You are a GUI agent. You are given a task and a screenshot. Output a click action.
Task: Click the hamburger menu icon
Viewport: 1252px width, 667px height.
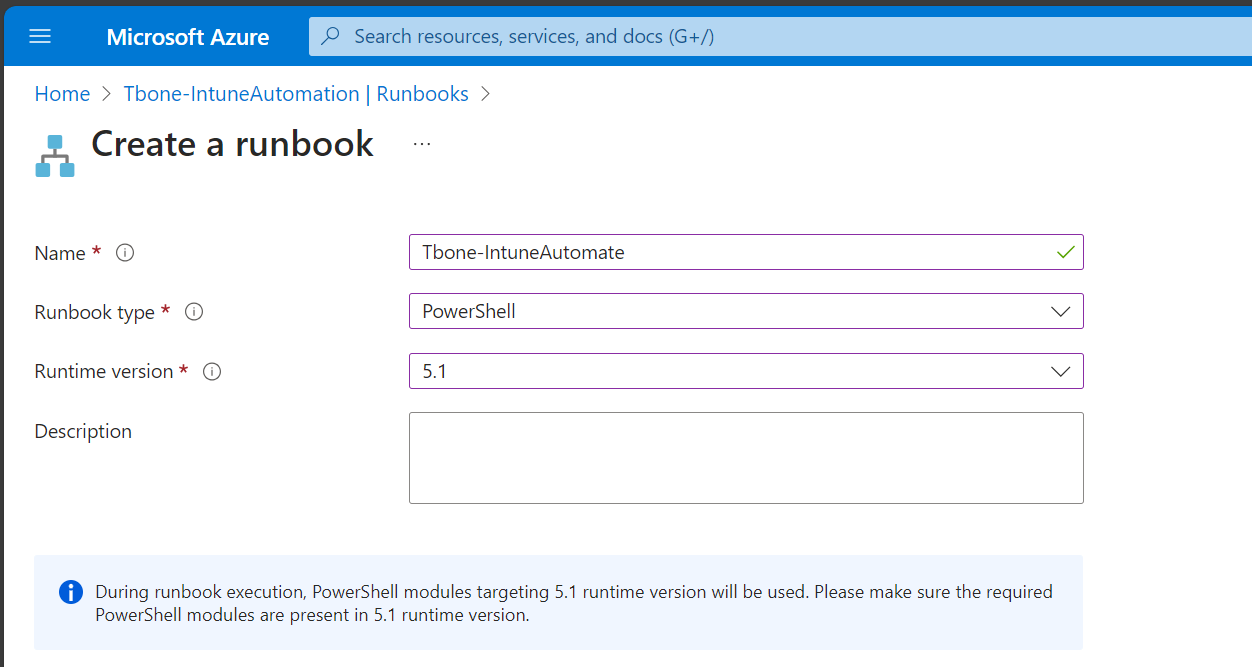[x=40, y=36]
